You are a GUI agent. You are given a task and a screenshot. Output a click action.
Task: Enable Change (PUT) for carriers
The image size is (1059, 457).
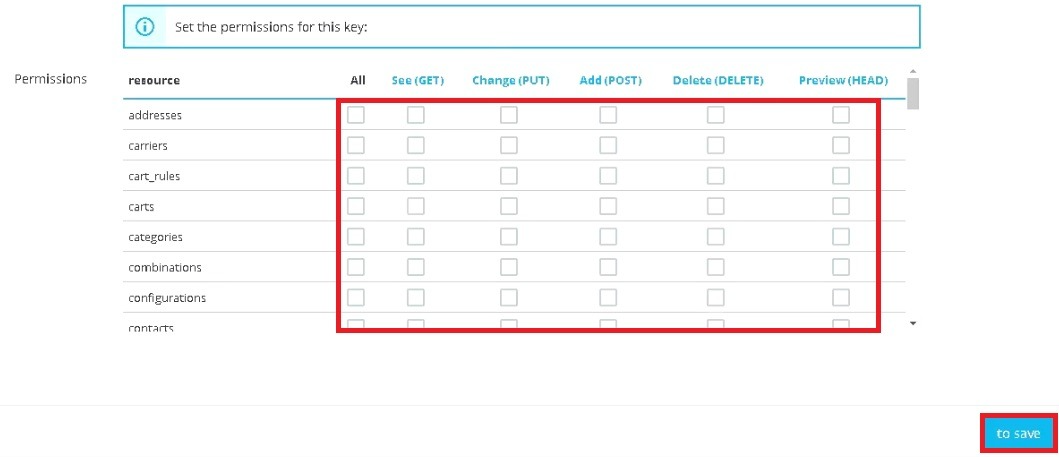(x=509, y=145)
